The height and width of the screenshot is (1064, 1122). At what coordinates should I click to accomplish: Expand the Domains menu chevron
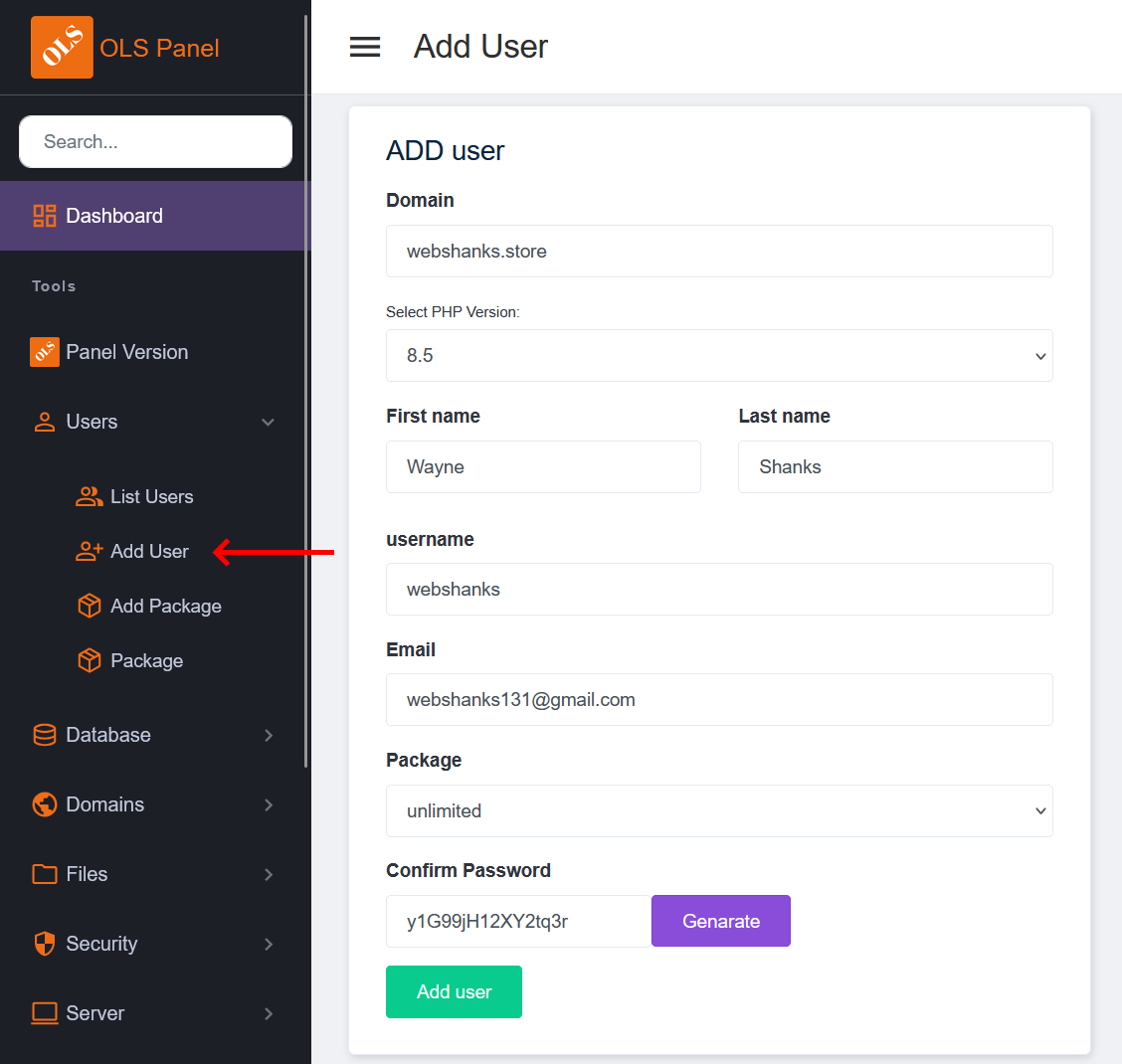pos(269,804)
